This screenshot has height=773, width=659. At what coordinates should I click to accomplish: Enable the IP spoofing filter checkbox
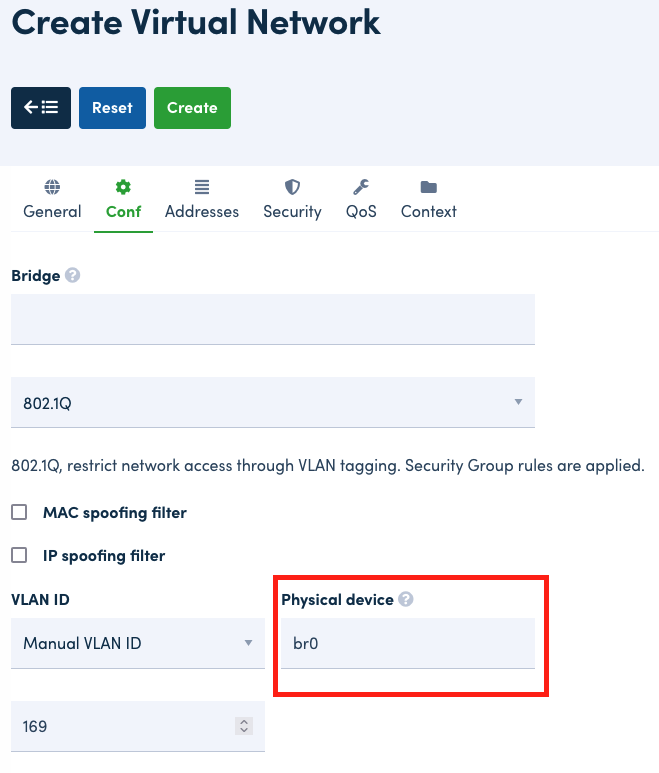click(19, 555)
